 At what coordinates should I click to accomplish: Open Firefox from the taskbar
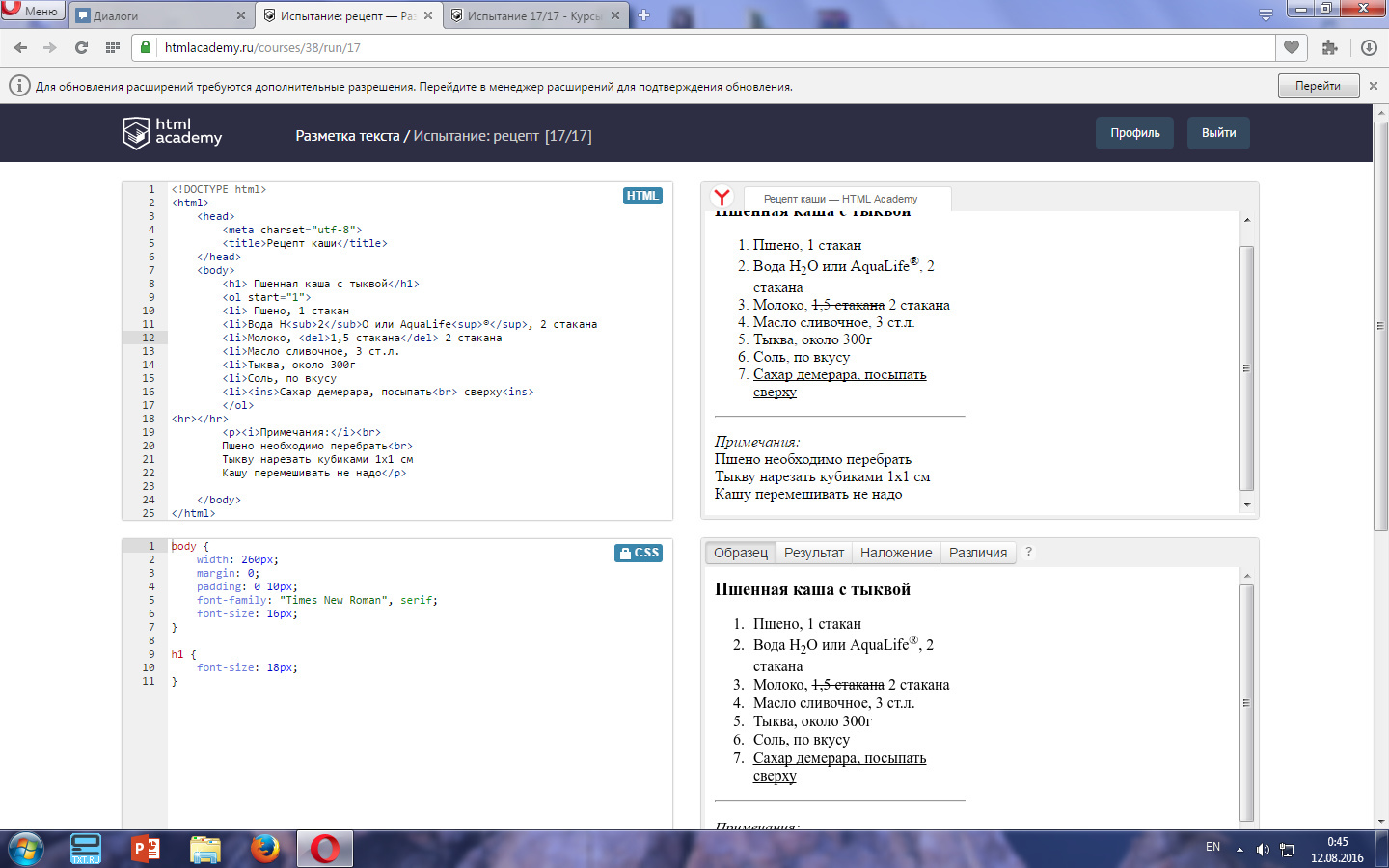click(x=264, y=849)
